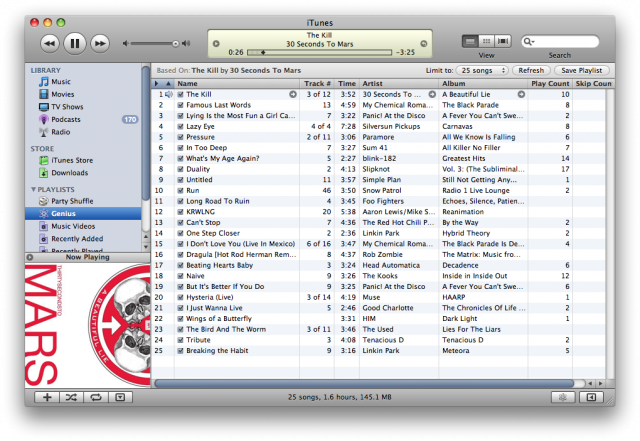
Task: Uncheck the checkbox for Lazy Eye
Action: point(180,127)
